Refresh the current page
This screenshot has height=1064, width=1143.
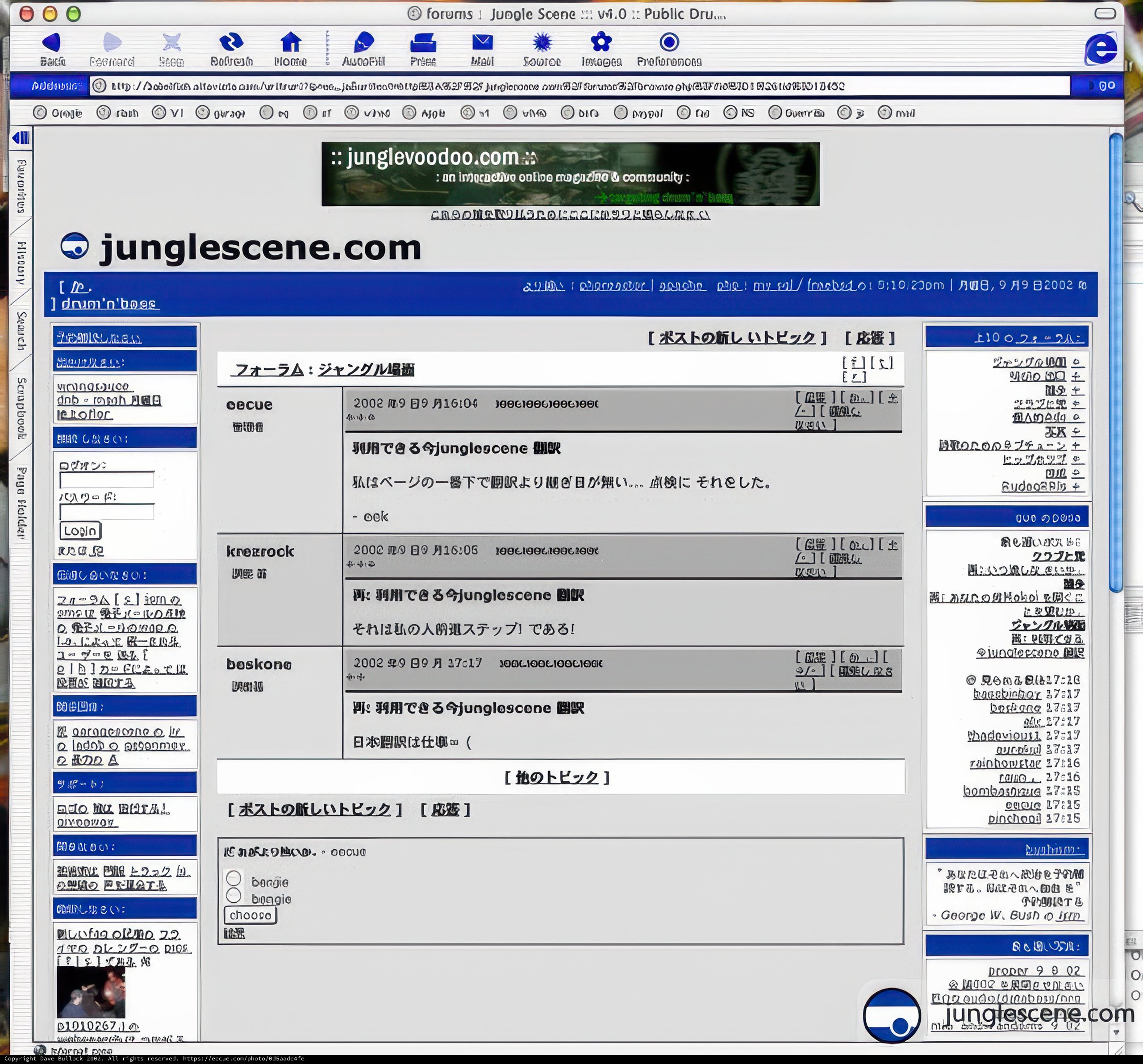[x=231, y=42]
